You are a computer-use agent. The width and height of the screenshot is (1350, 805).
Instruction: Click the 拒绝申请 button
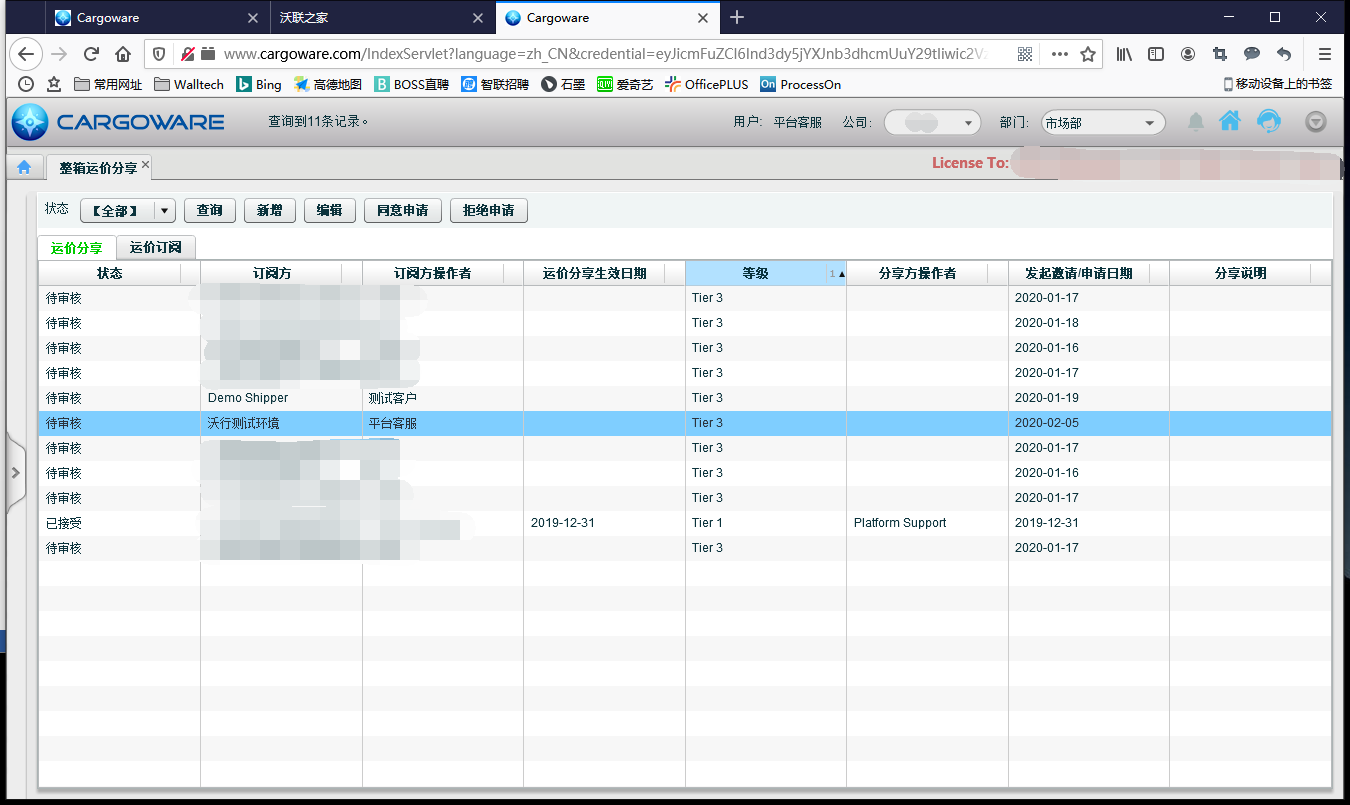pos(488,210)
